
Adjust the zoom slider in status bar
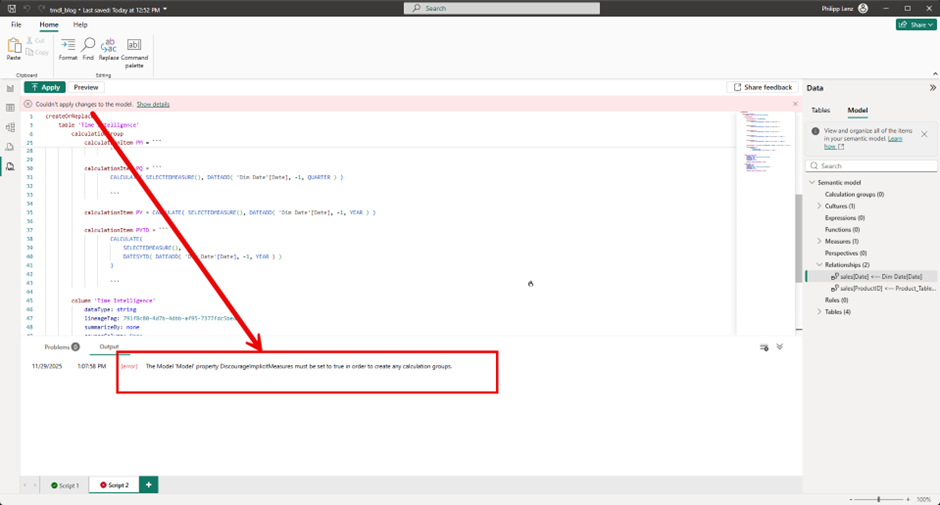click(x=878, y=498)
